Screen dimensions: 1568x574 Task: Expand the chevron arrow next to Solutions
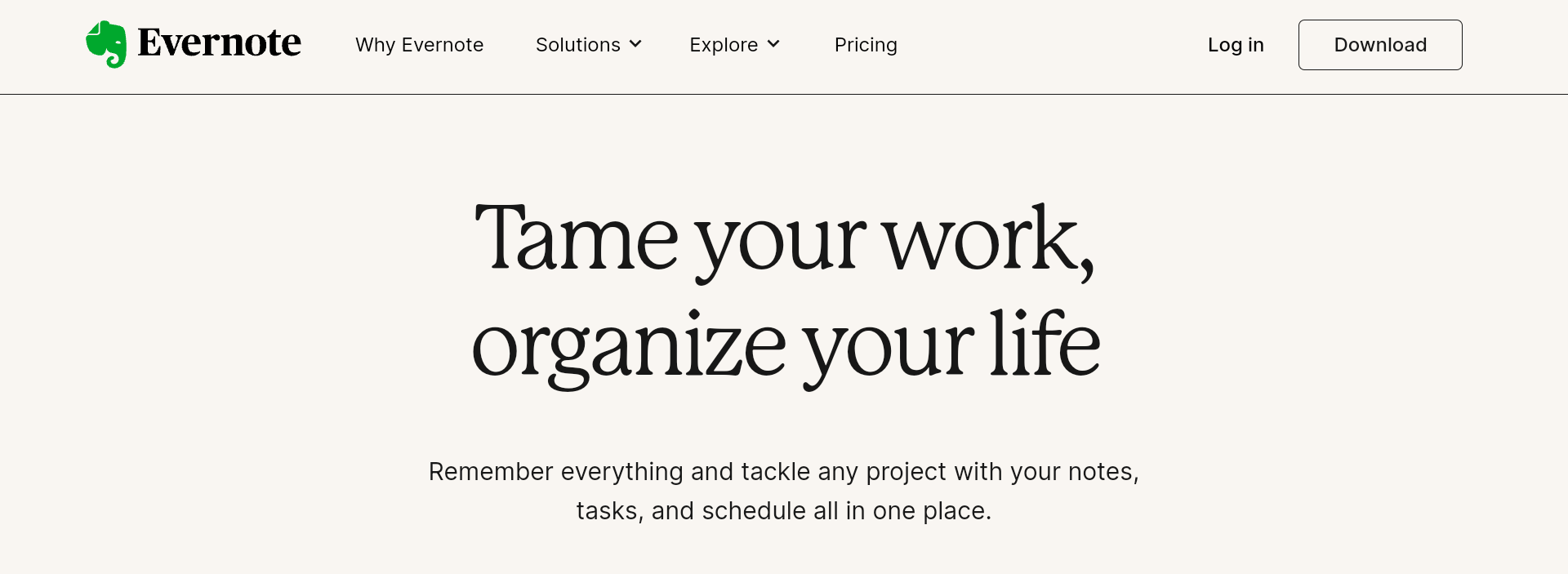(635, 44)
